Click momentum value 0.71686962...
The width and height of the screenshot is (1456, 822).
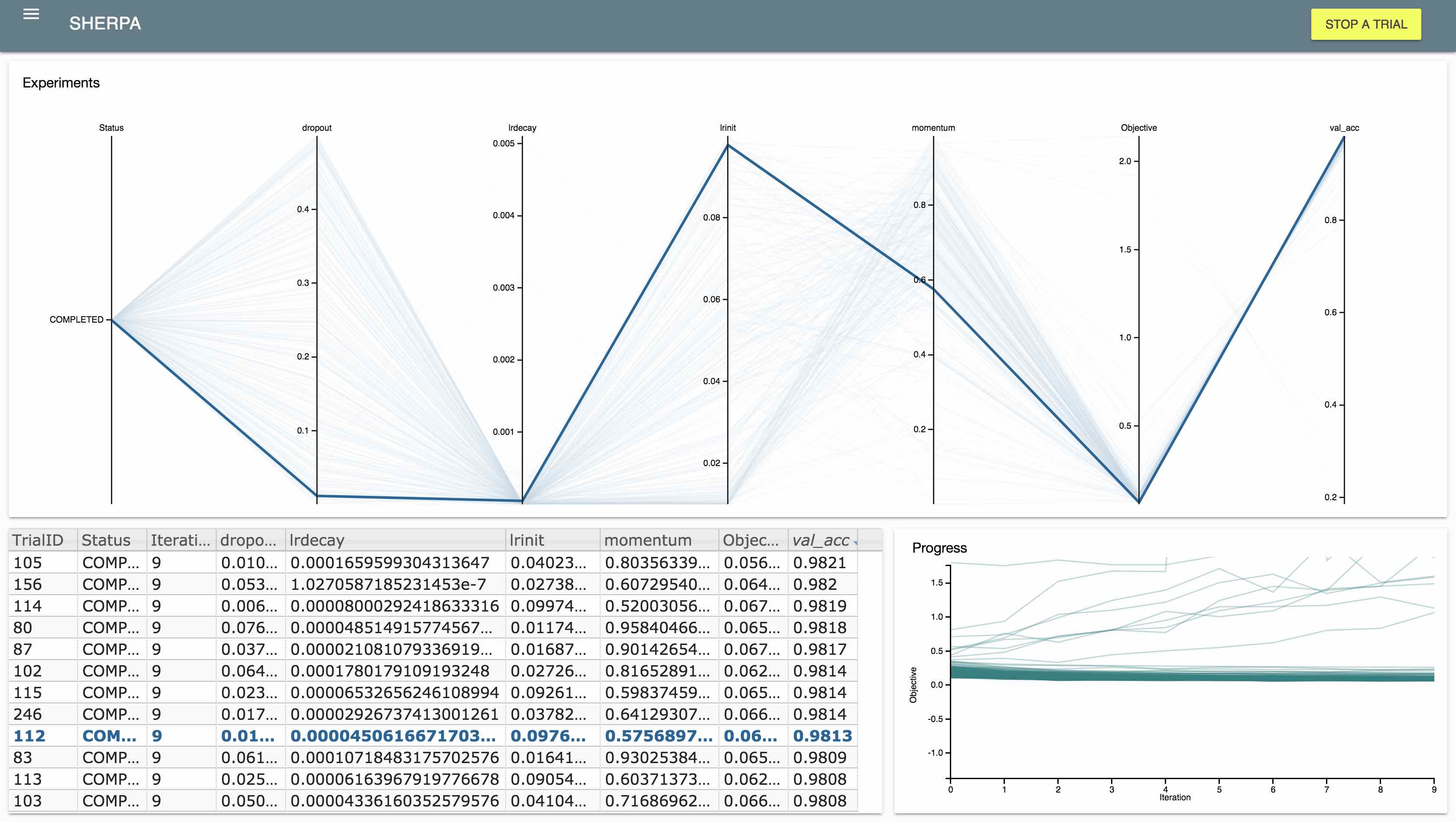(657, 801)
